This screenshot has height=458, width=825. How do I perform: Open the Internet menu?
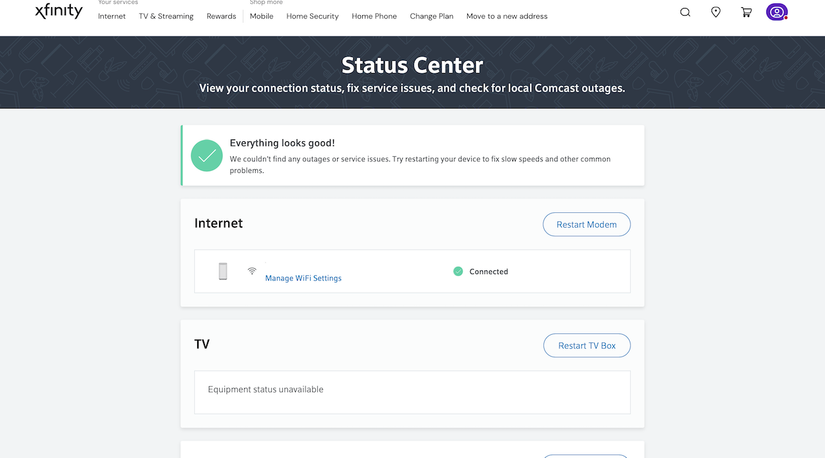[112, 16]
